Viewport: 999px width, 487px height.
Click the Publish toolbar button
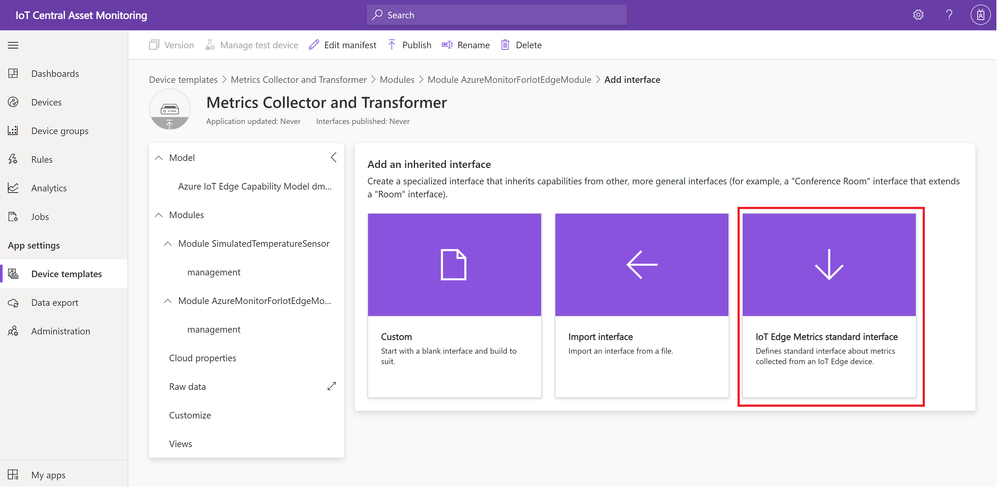pos(409,45)
